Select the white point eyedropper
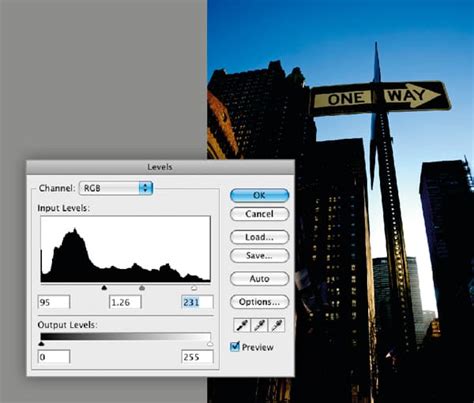 (277, 325)
